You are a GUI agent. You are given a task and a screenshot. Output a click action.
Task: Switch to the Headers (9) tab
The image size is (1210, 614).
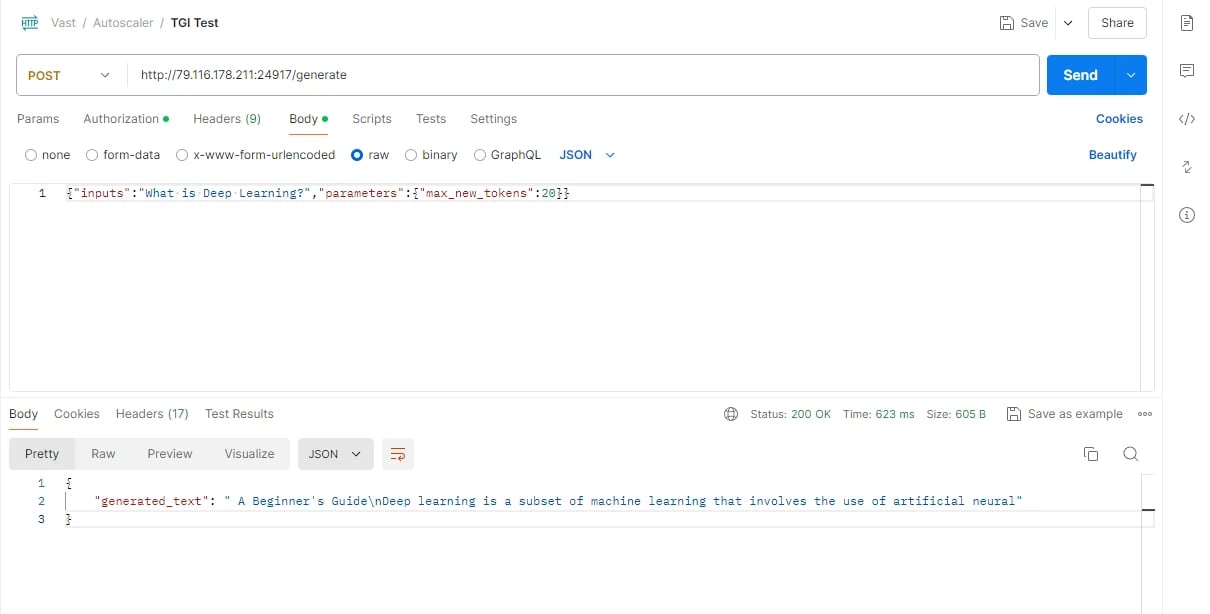(227, 119)
